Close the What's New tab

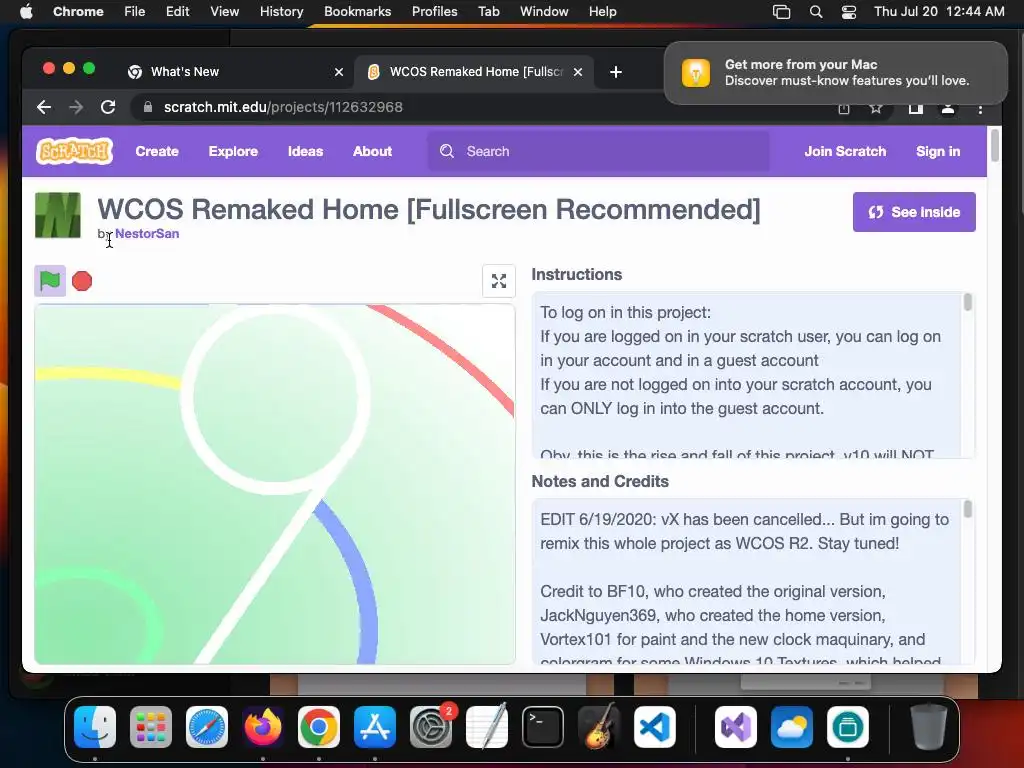point(339,72)
